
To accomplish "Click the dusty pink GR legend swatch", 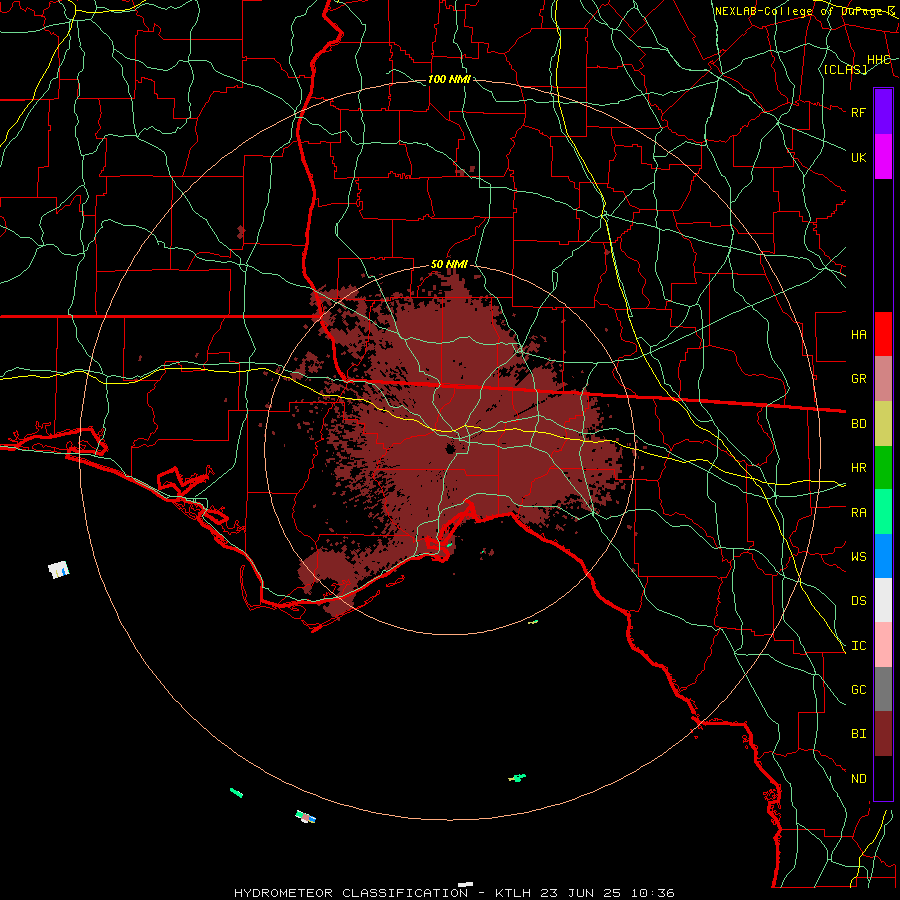I will click(x=883, y=379).
